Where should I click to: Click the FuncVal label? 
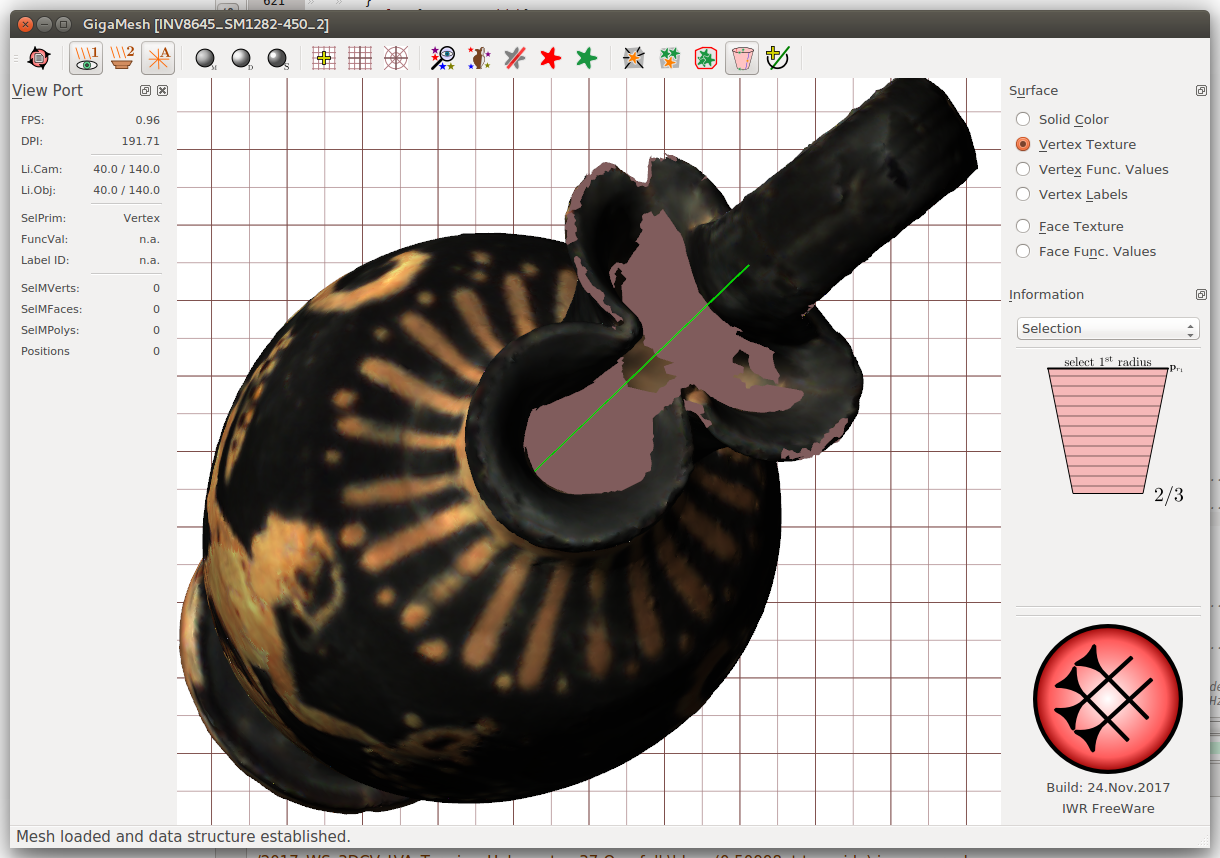[42, 239]
